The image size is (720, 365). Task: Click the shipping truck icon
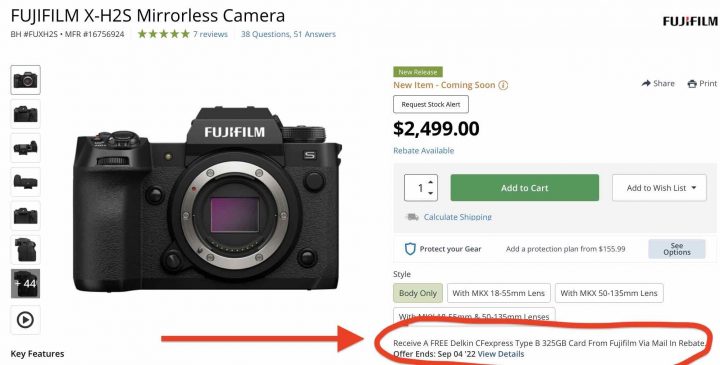pyautogui.click(x=412, y=217)
